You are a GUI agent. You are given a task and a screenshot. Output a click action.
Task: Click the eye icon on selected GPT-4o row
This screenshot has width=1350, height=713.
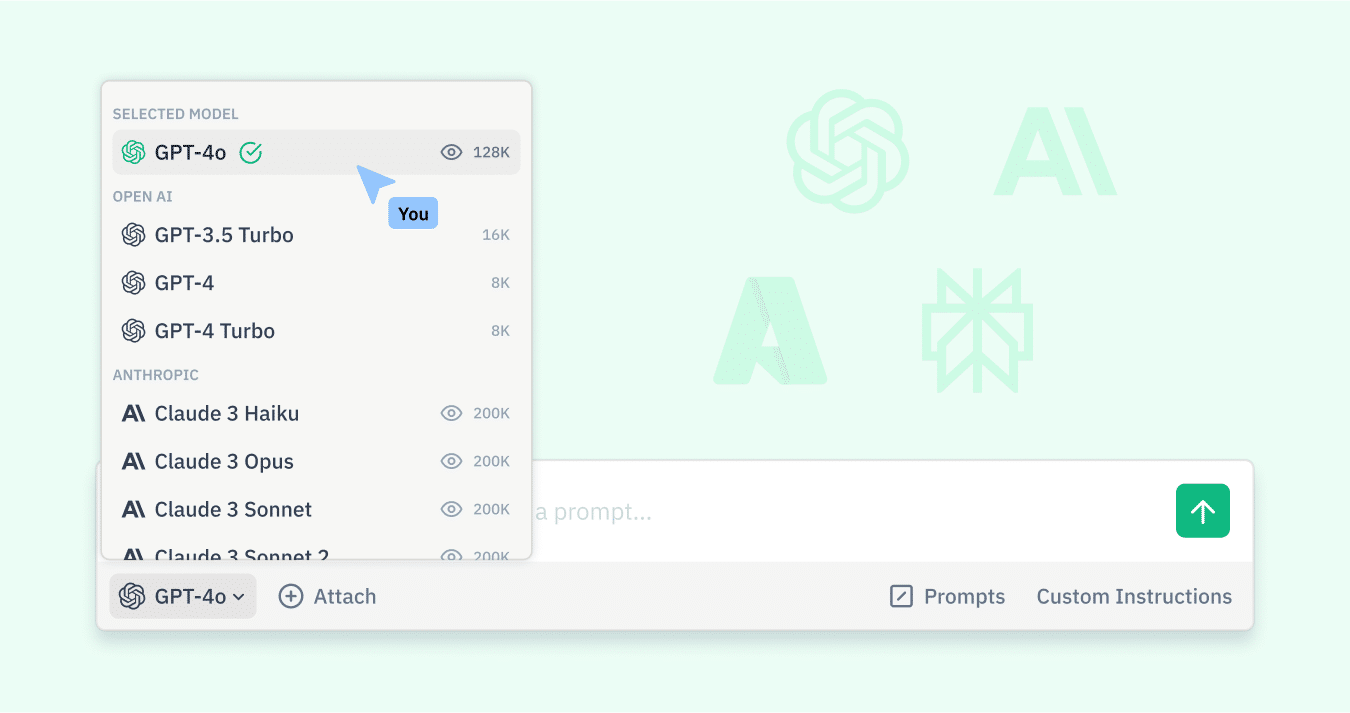tap(451, 152)
